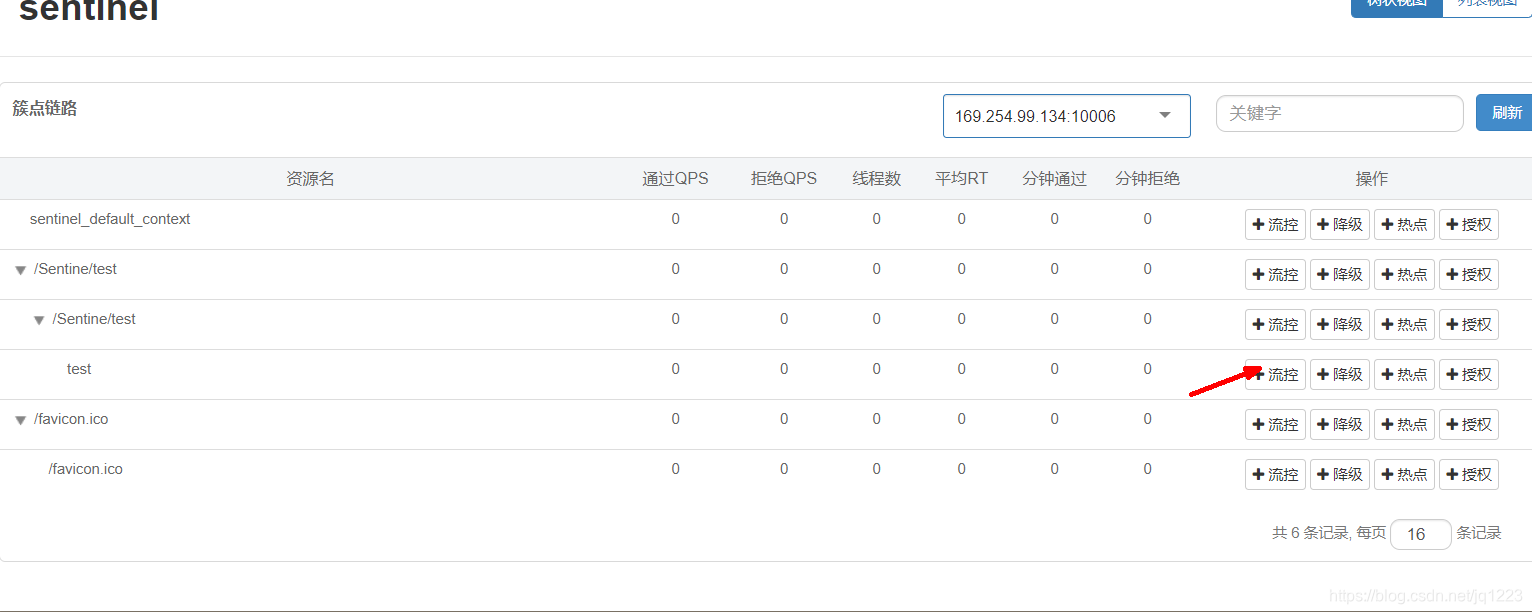Click 授权 in the top-level /Sentine/test row
The image size is (1532, 614).
(1469, 275)
